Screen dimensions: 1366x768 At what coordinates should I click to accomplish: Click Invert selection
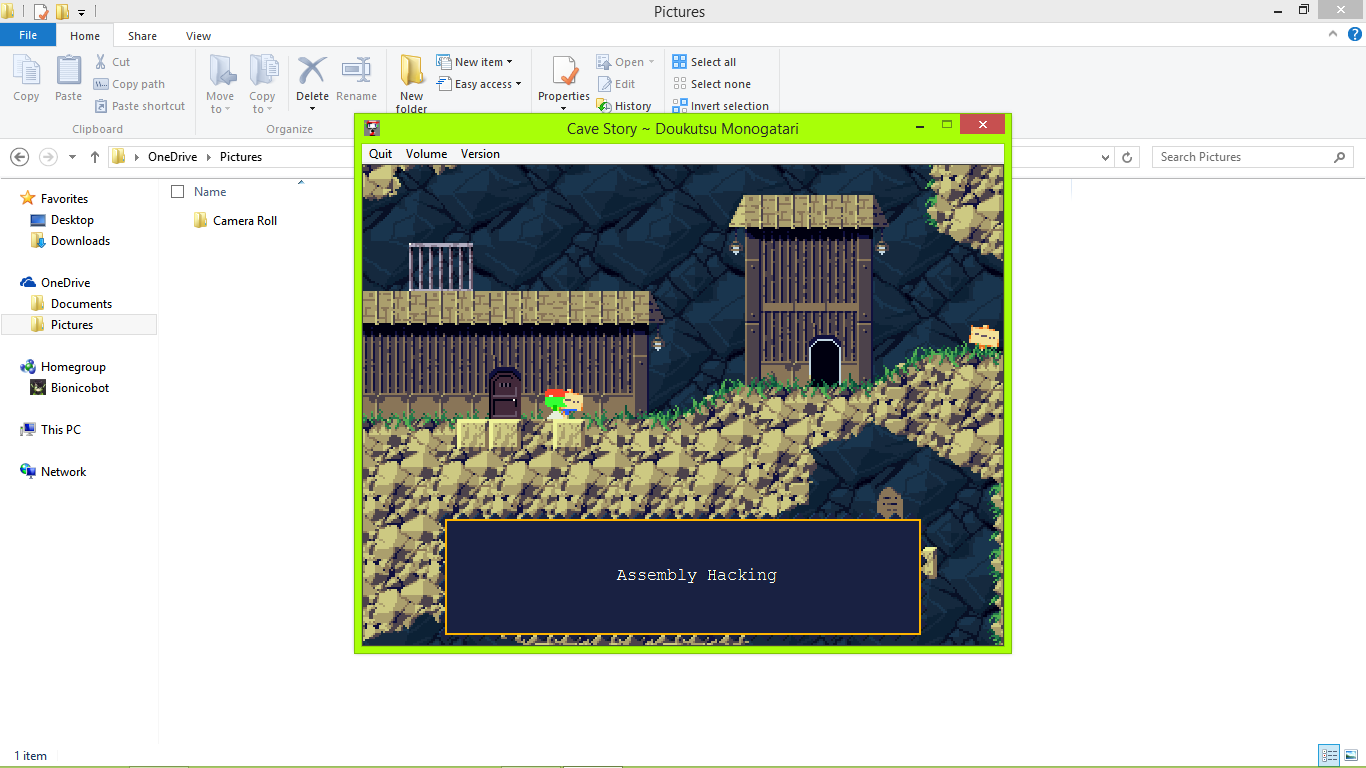tap(721, 106)
